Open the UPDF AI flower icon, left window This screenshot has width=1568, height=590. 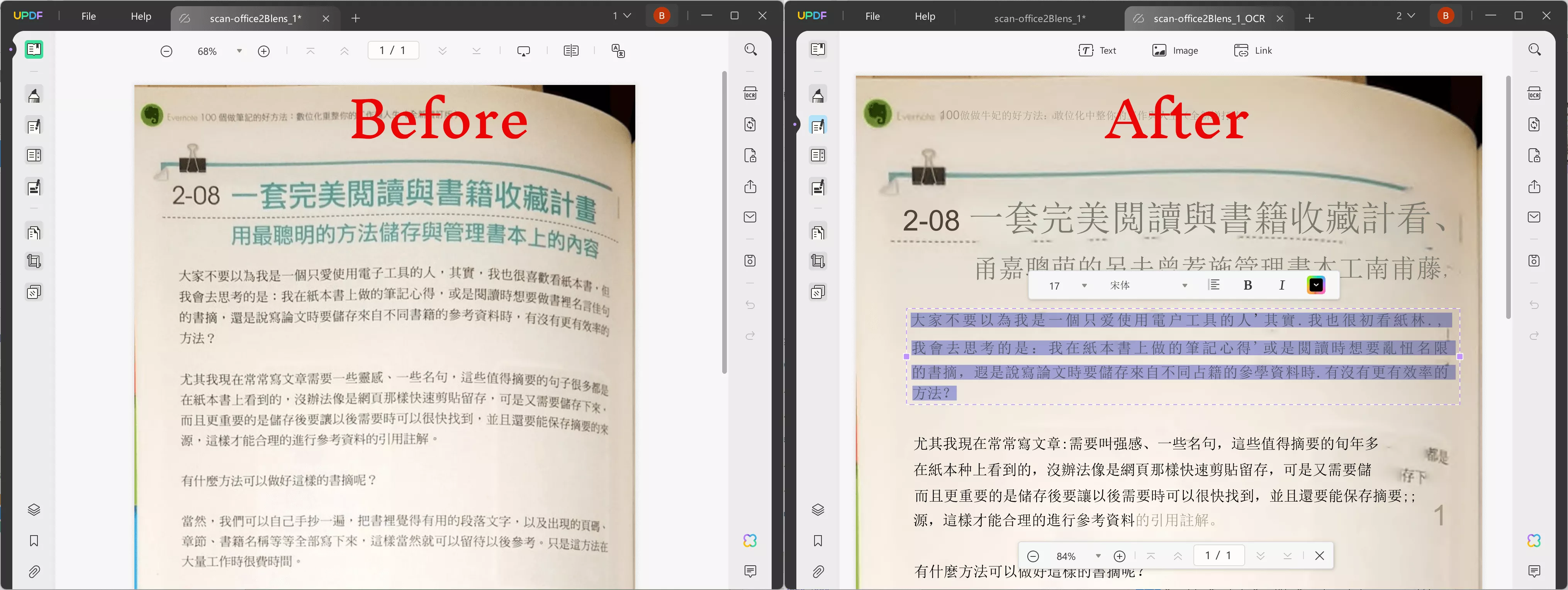click(x=750, y=541)
